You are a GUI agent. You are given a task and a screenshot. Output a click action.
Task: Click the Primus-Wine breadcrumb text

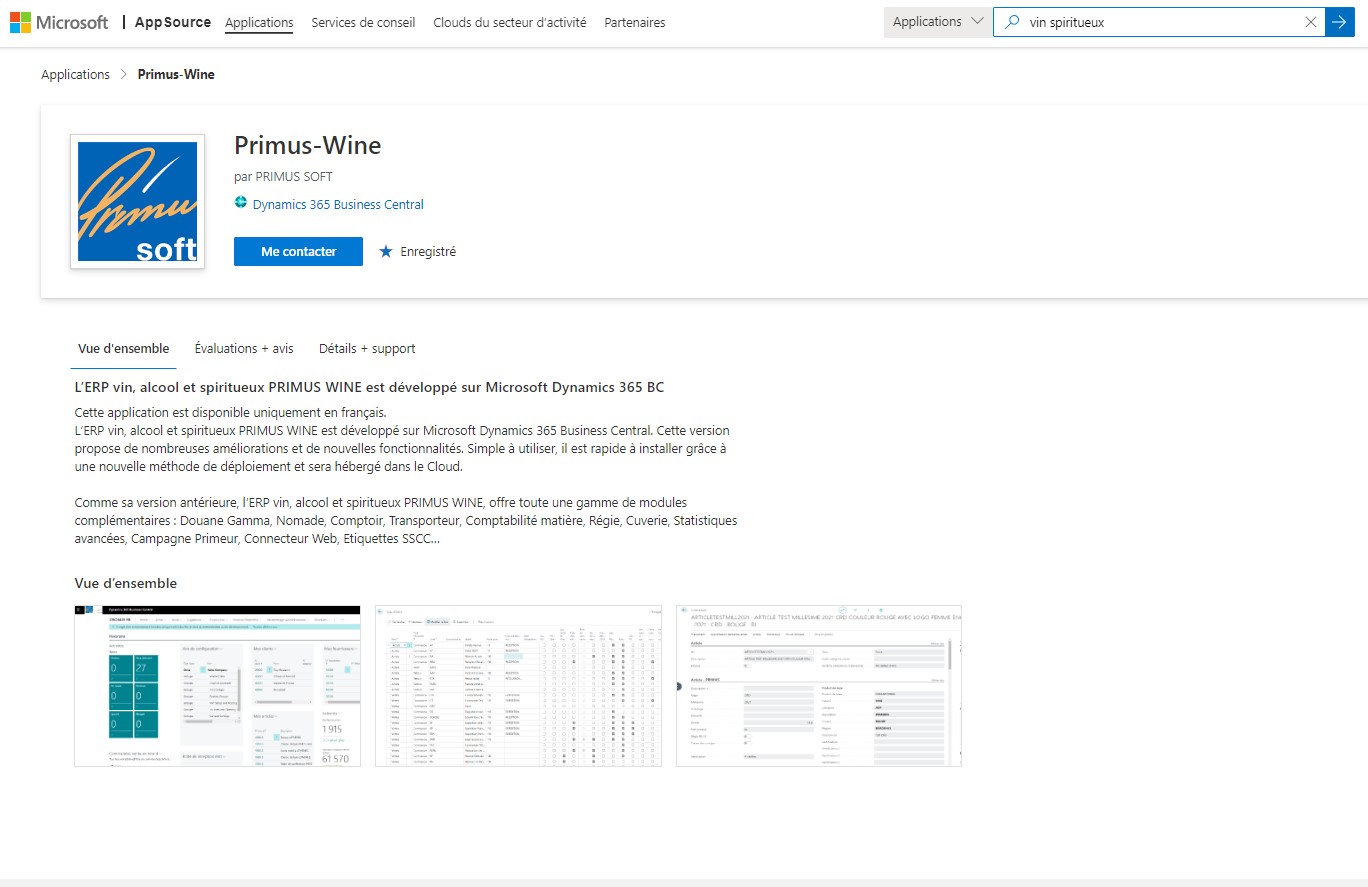(x=176, y=74)
